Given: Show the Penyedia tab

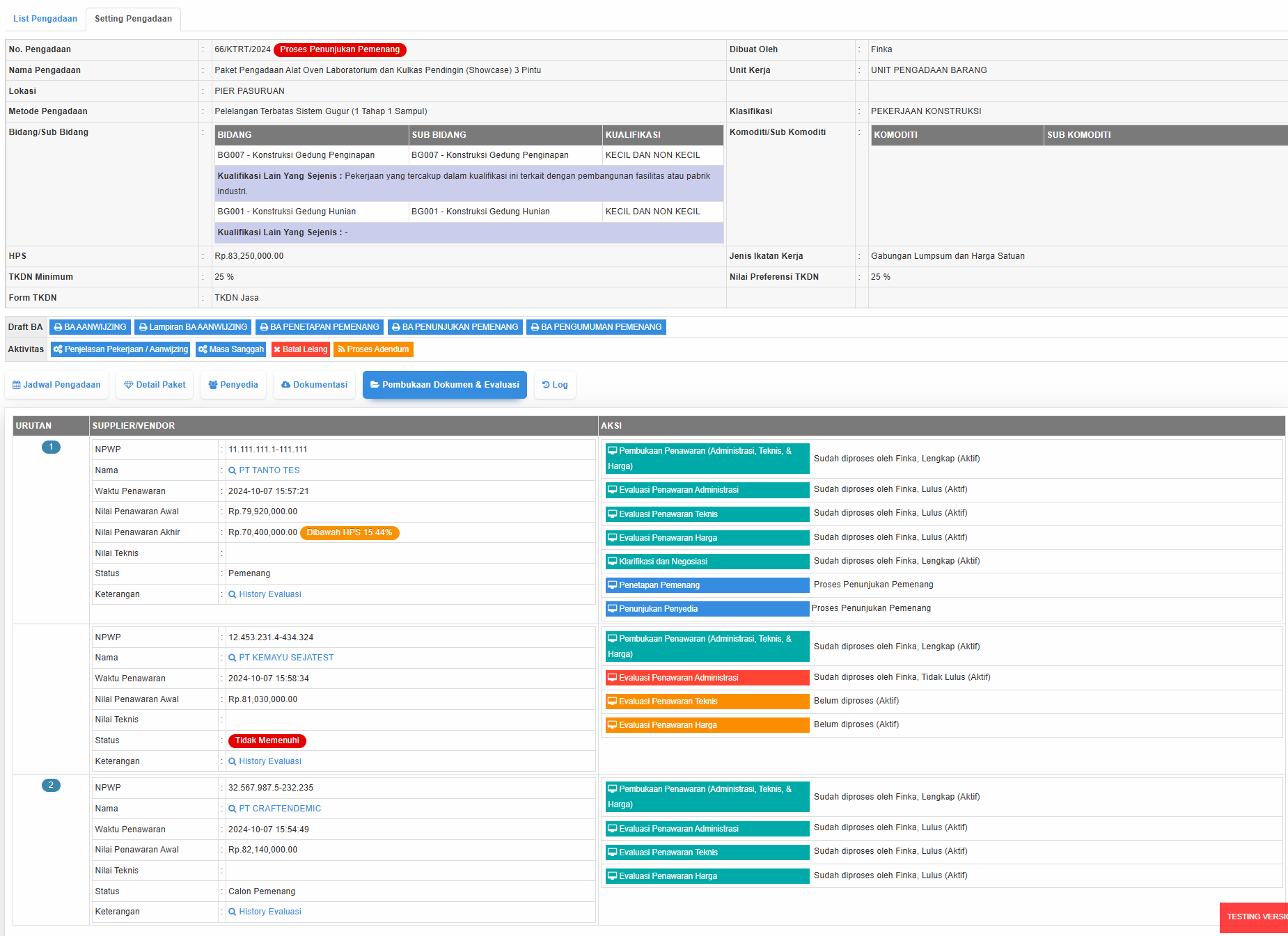Looking at the screenshot, I should [233, 385].
